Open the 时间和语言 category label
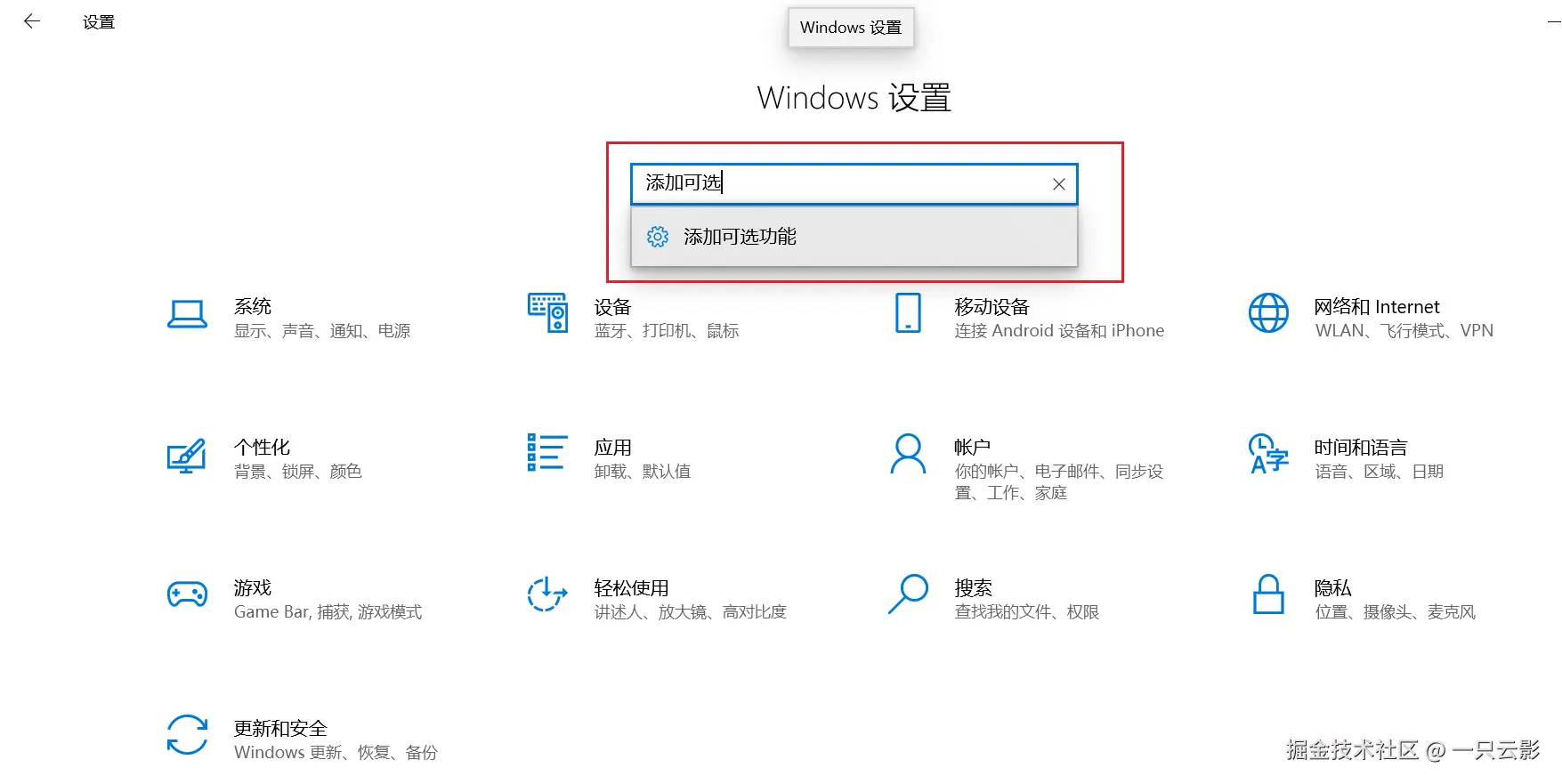This screenshot has height=784, width=1562. [x=1361, y=447]
